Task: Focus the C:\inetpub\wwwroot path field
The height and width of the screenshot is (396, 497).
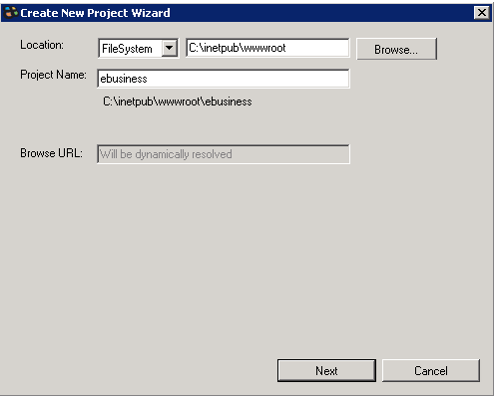Action: (x=268, y=48)
